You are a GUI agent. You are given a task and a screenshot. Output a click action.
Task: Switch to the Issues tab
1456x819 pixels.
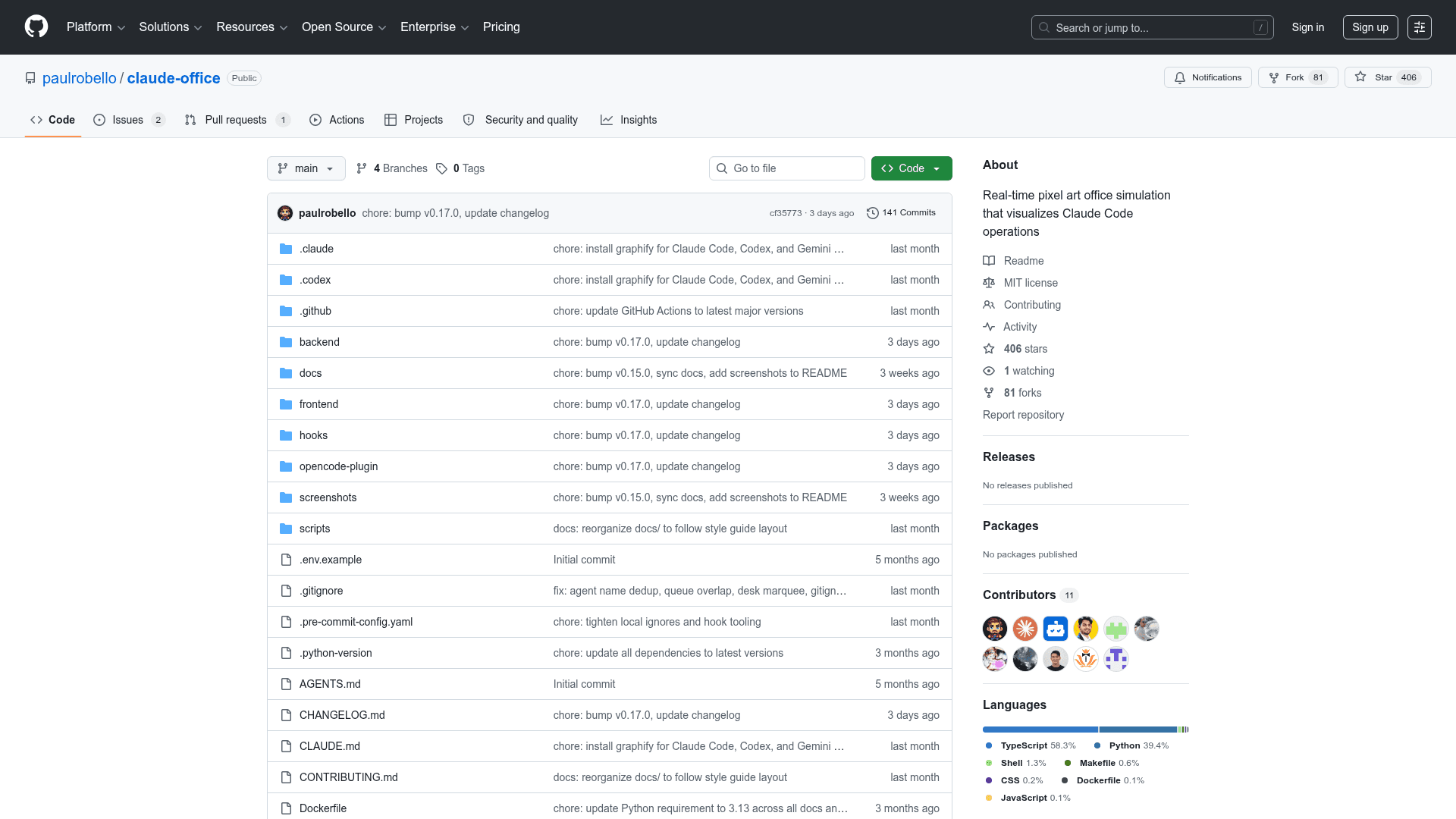coord(128,120)
